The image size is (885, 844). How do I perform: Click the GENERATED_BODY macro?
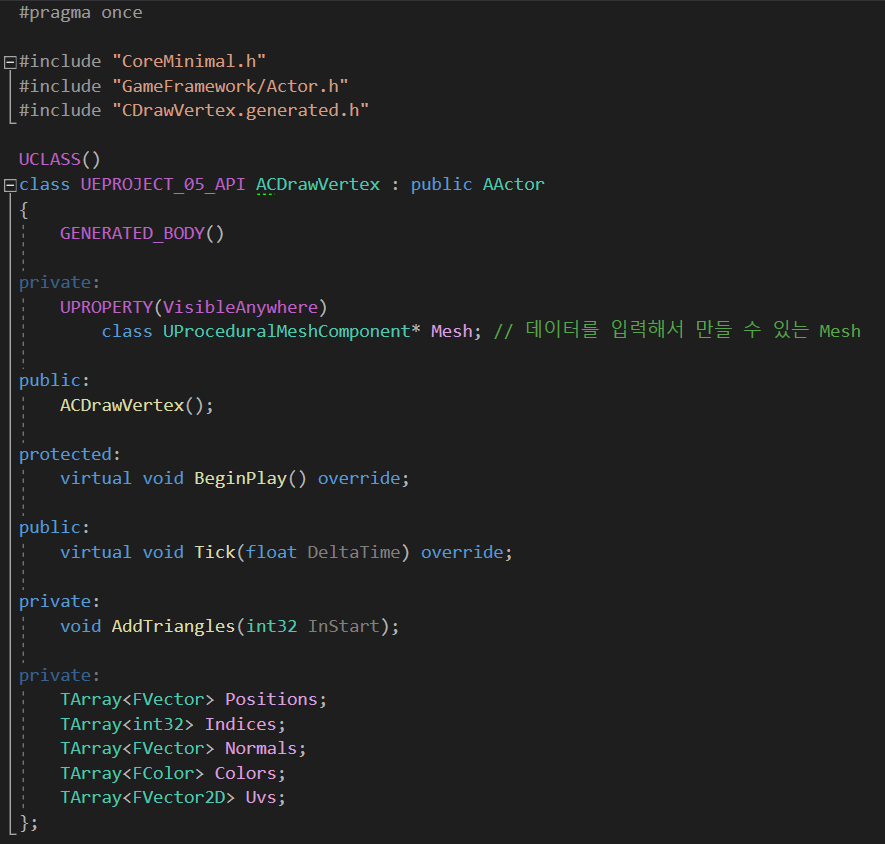132,233
